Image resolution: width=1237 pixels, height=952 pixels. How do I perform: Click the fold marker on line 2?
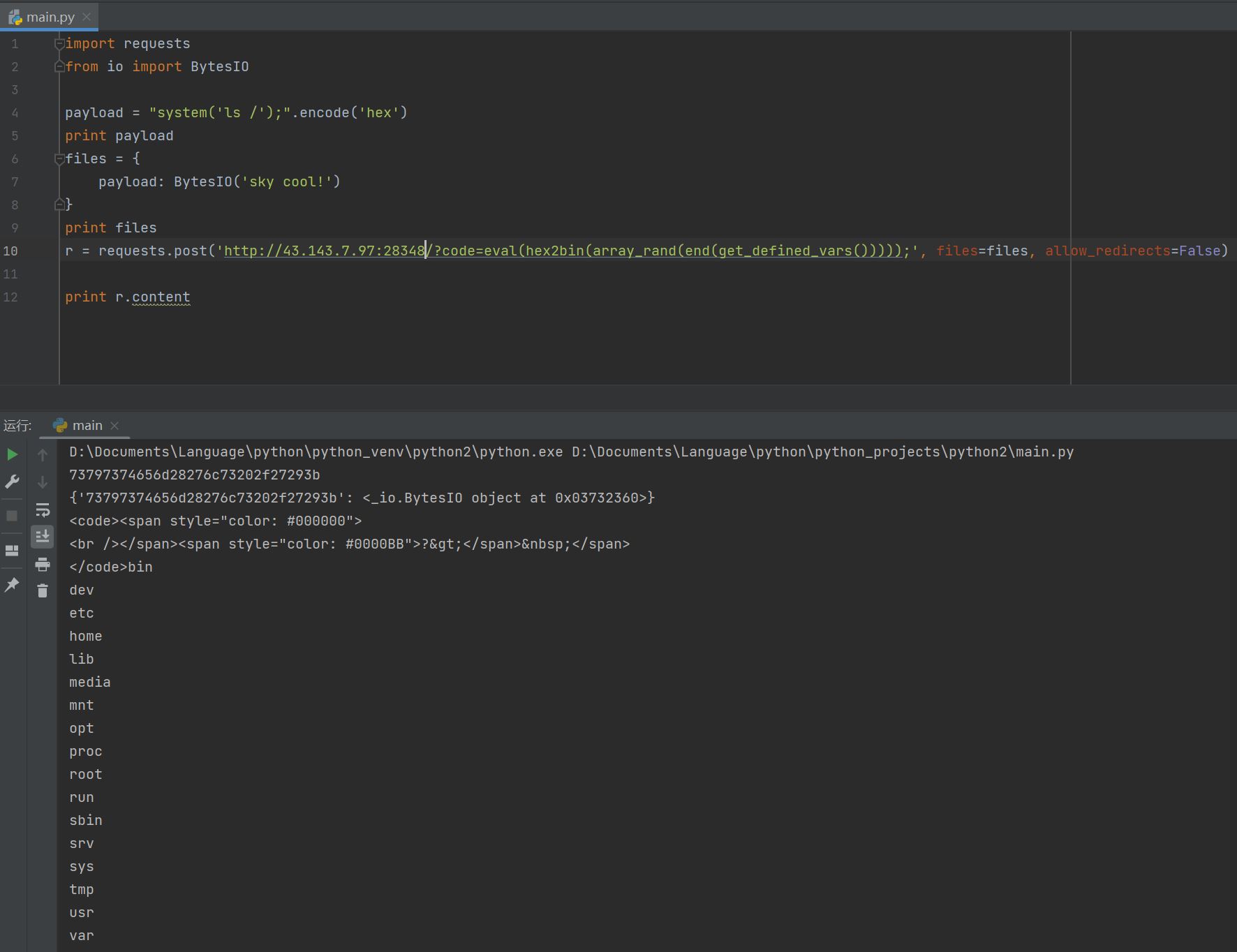(x=59, y=67)
